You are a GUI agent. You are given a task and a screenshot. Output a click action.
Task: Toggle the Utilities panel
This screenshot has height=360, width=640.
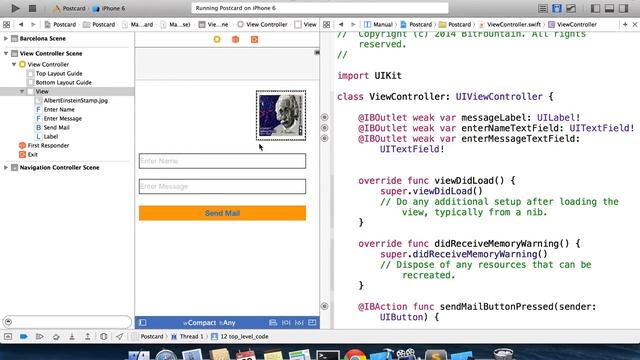click(x=623, y=8)
